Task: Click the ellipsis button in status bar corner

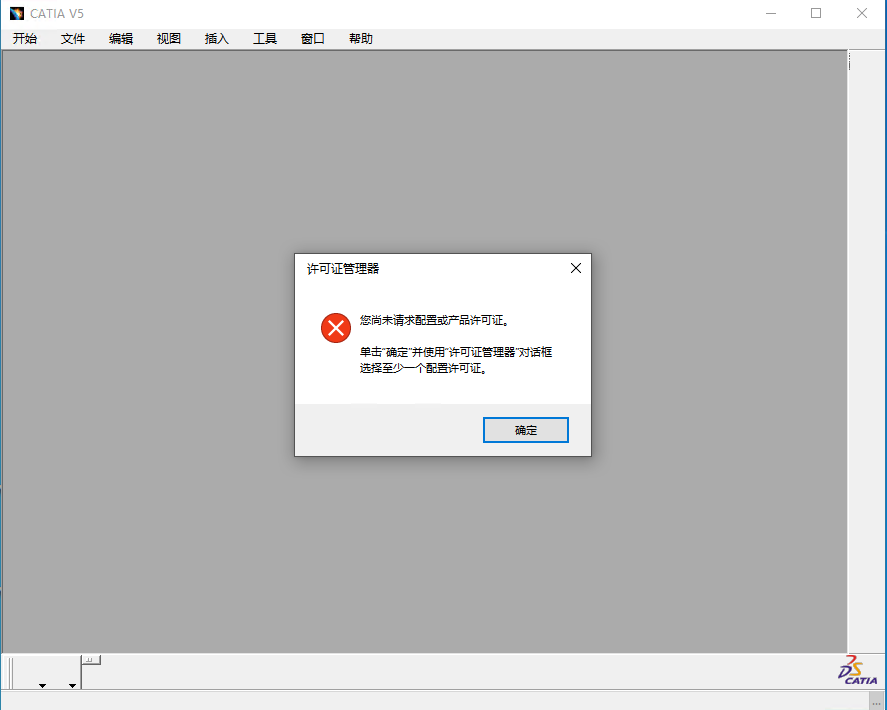Action: (x=876, y=703)
